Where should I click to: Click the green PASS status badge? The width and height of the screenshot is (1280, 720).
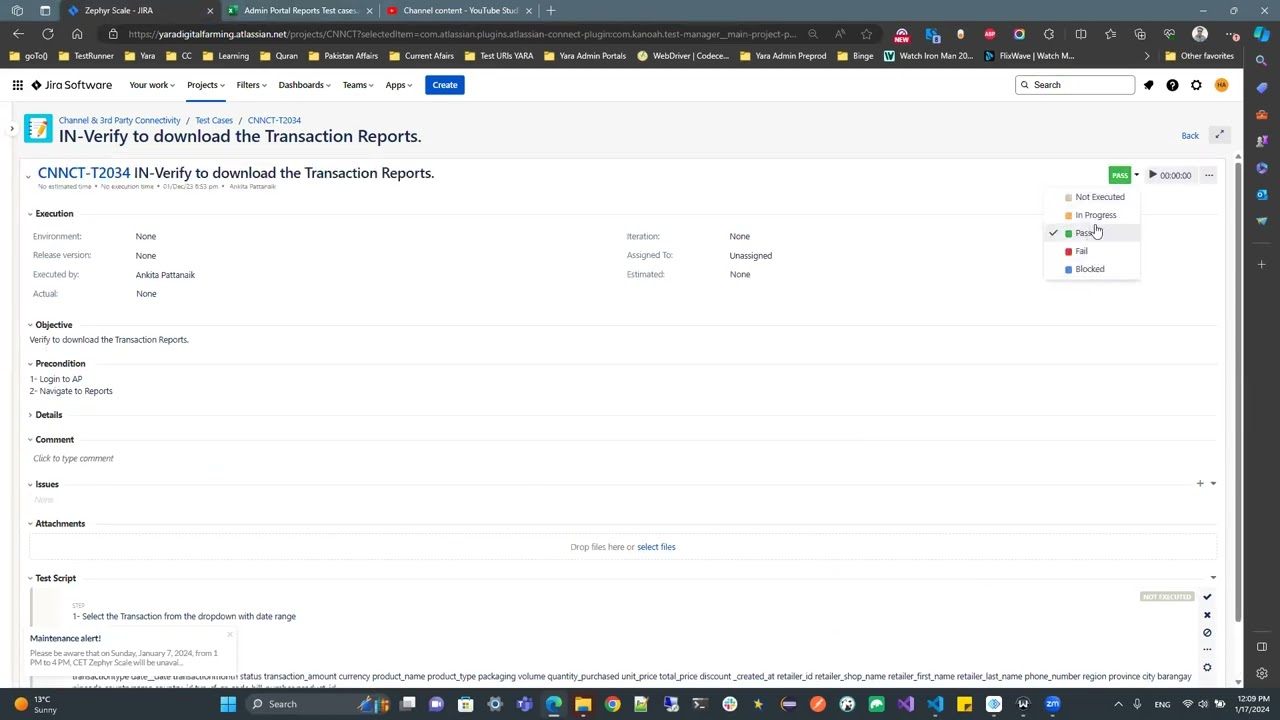1120,175
